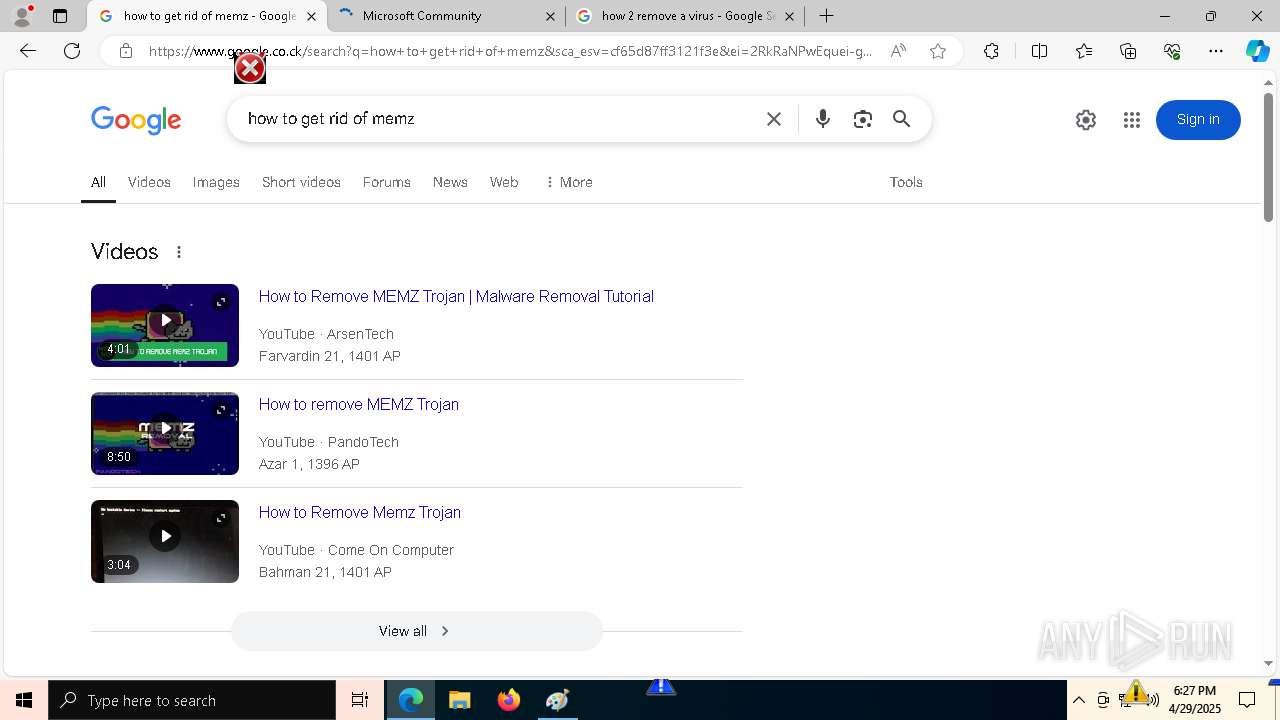Open search Tools options
Screen dimensions: 1280x720
[x=906, y=182]
